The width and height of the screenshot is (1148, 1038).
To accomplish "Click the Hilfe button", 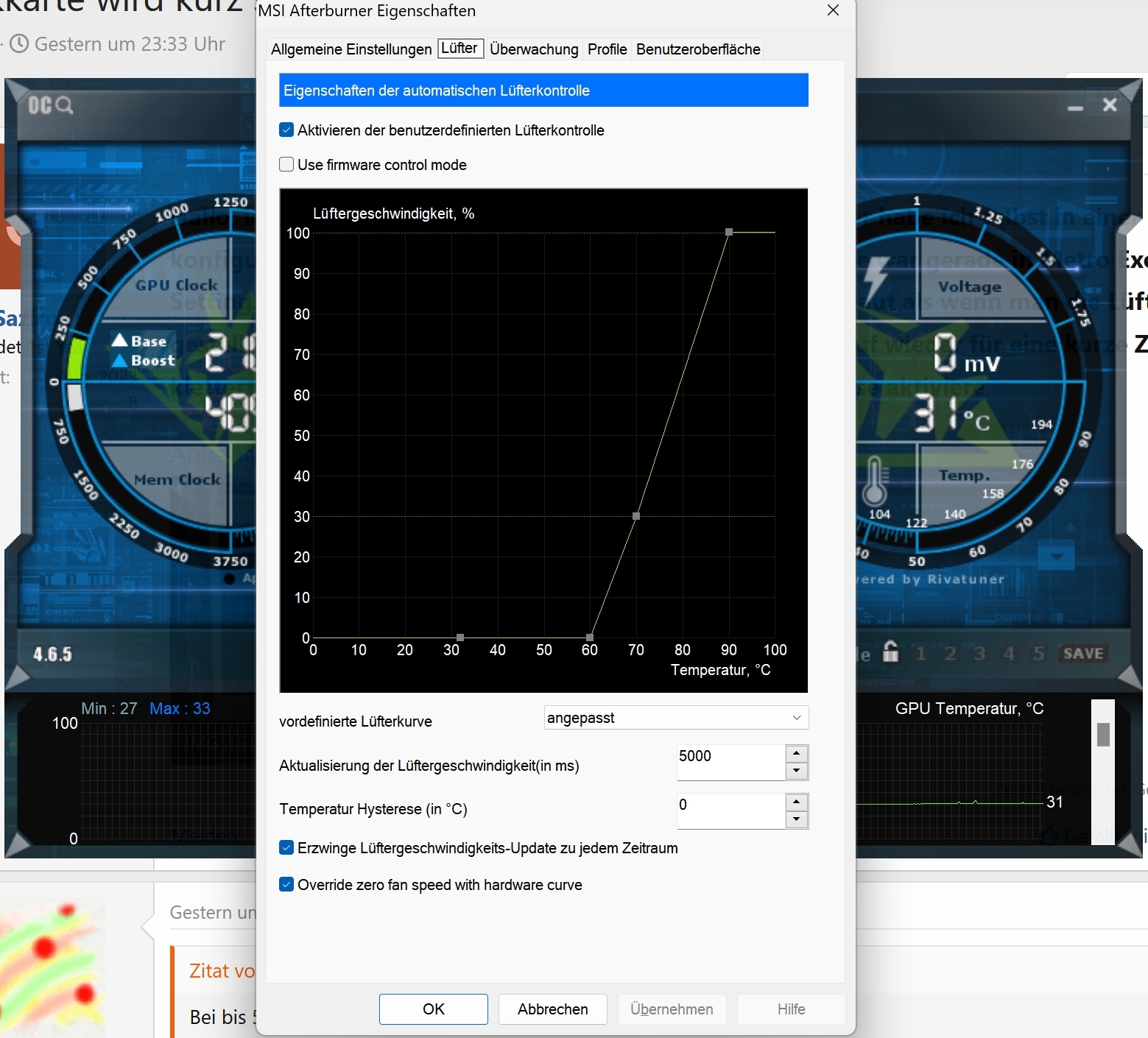I will click(792, 1009).
